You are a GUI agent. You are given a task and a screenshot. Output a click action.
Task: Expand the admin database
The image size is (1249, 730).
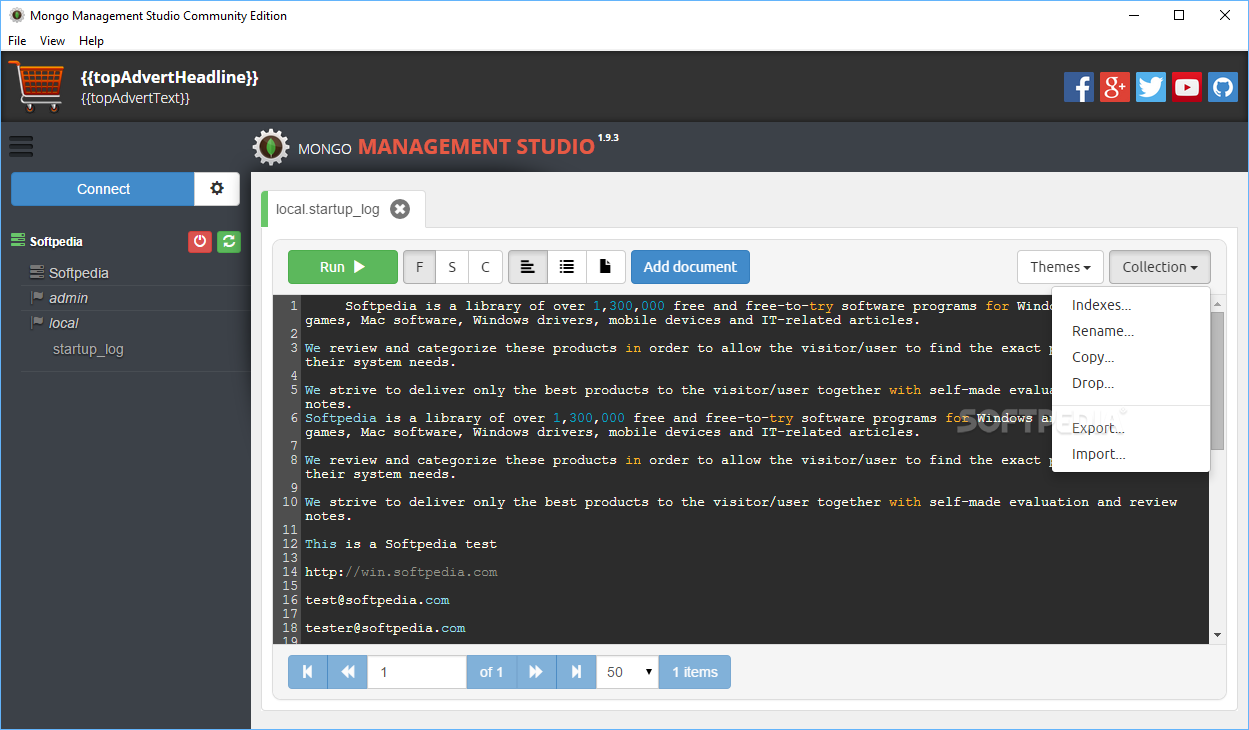[x=68, y=298]
